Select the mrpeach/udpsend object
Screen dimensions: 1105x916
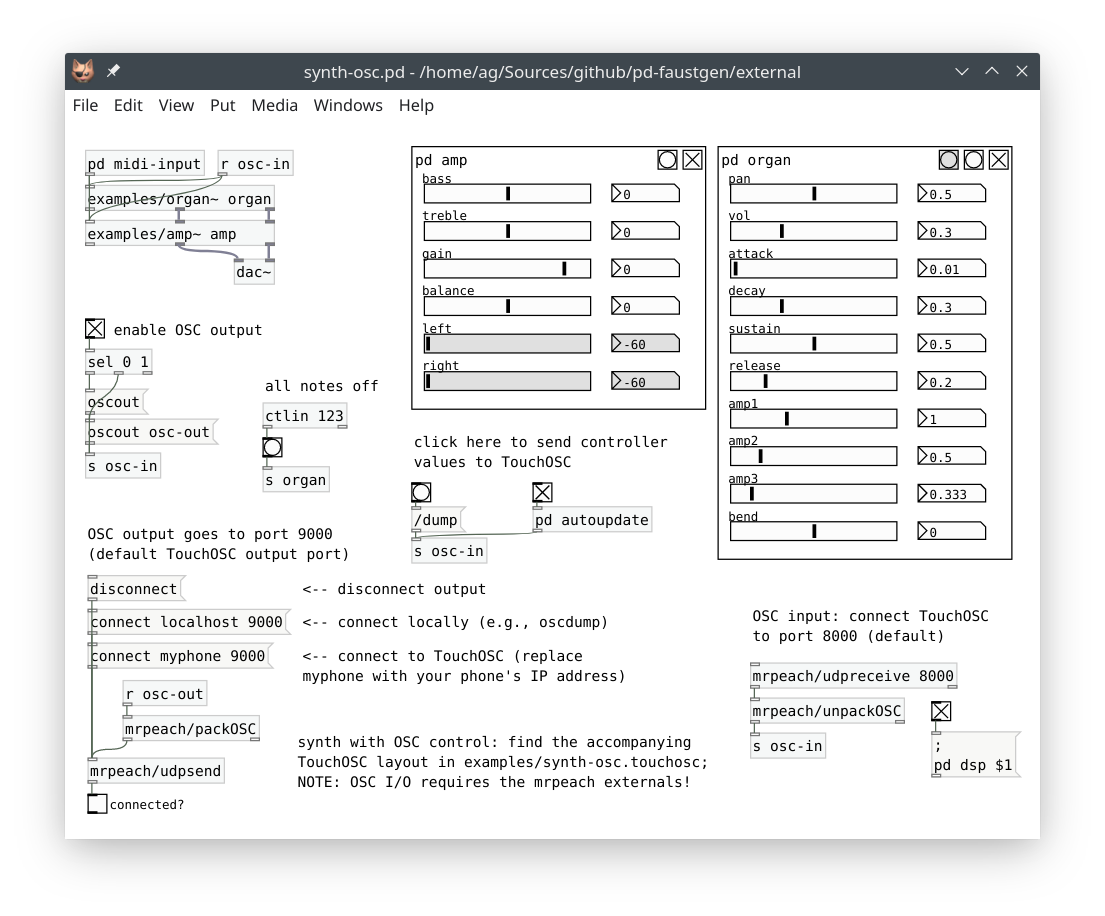coord(156,771)
